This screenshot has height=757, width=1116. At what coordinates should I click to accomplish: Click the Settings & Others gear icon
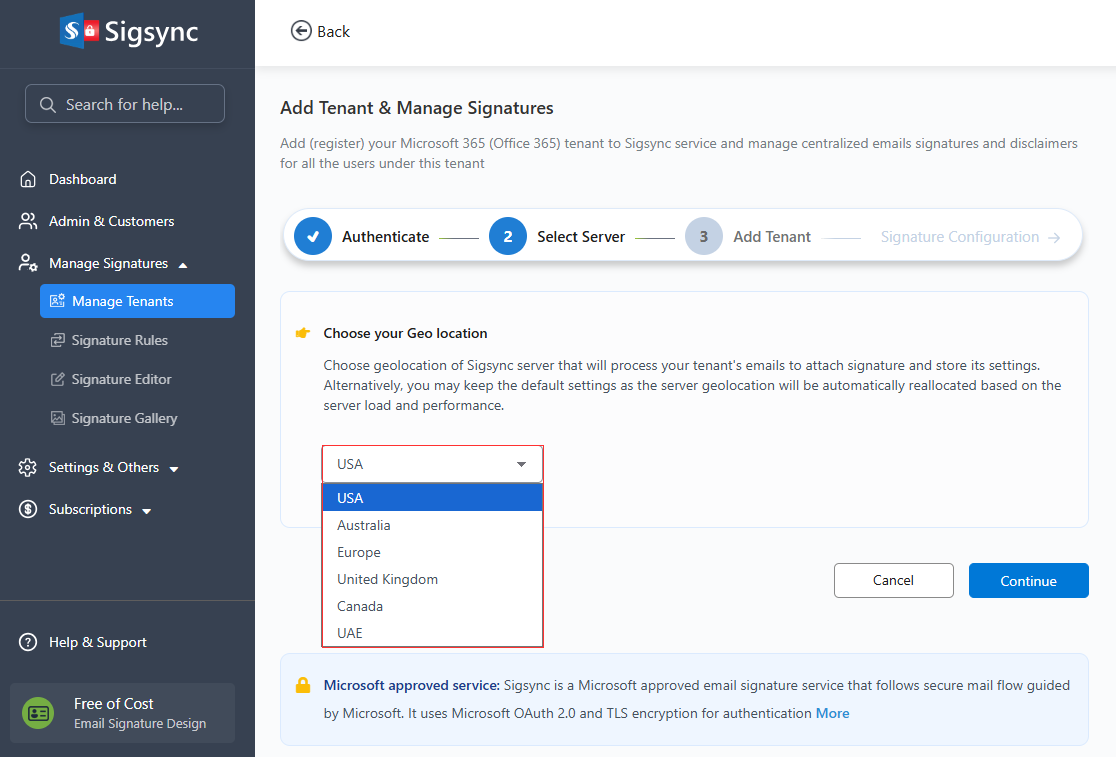pos(28,467)
